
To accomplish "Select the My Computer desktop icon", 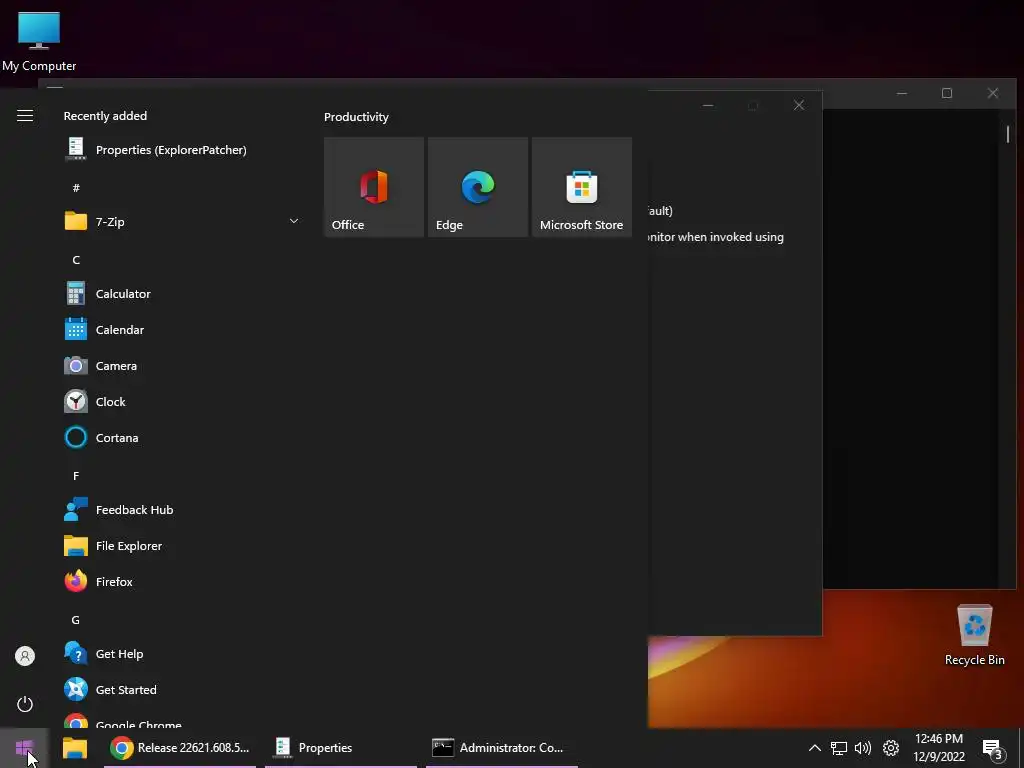I will click(39, 41).
